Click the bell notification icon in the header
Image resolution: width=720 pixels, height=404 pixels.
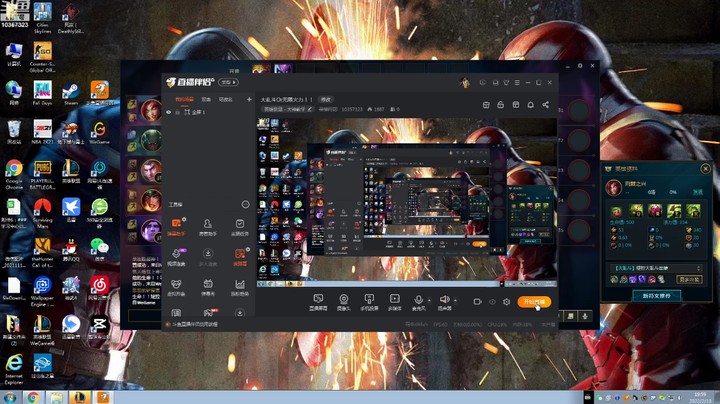pyautogui.click(x=530, y=105)
